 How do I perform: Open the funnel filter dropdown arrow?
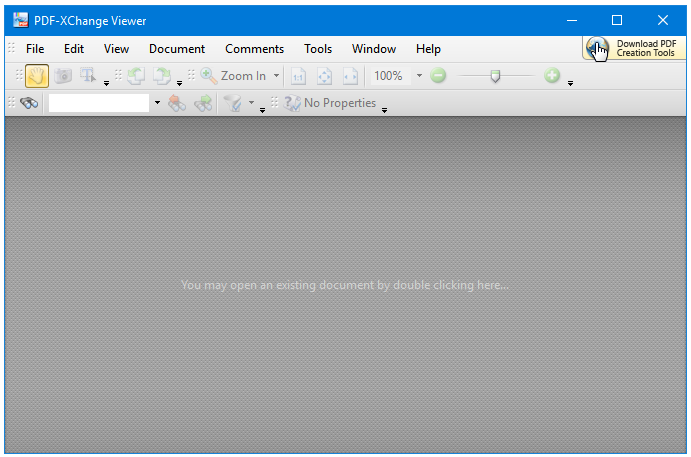[251, 103]
